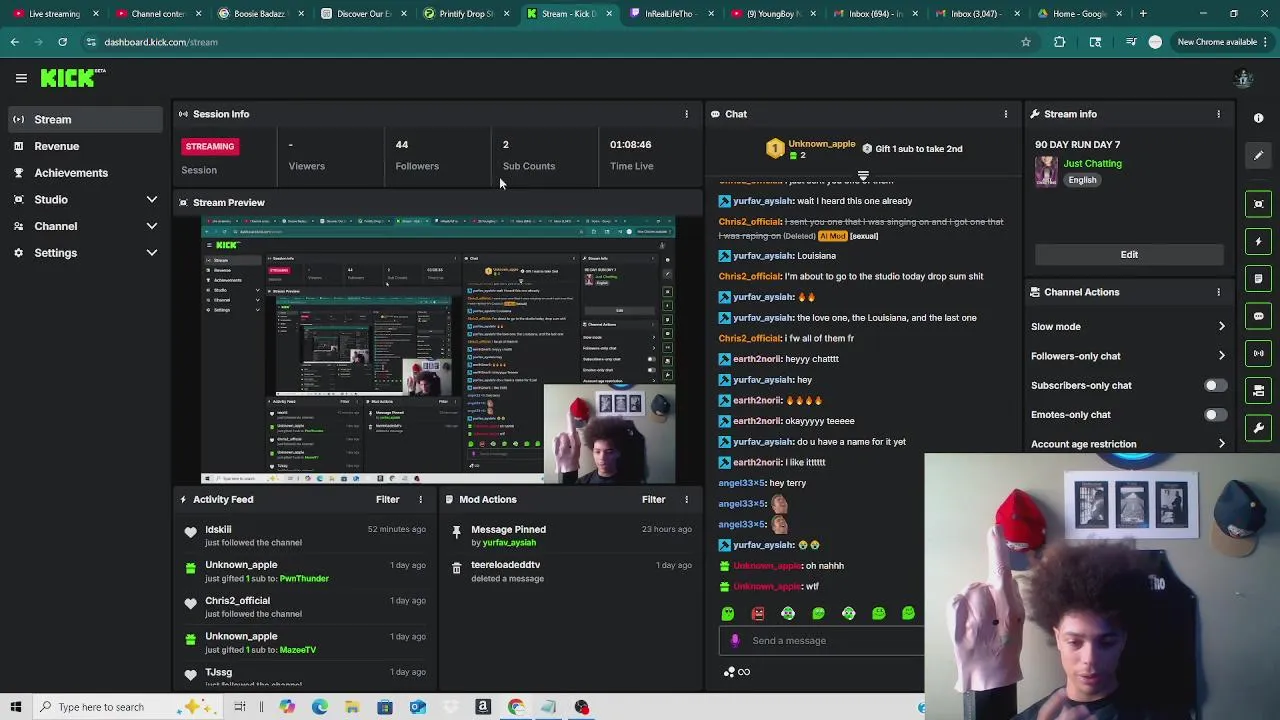Switch to the Printify Drop Shipping tab

click(x=463, y=14)
